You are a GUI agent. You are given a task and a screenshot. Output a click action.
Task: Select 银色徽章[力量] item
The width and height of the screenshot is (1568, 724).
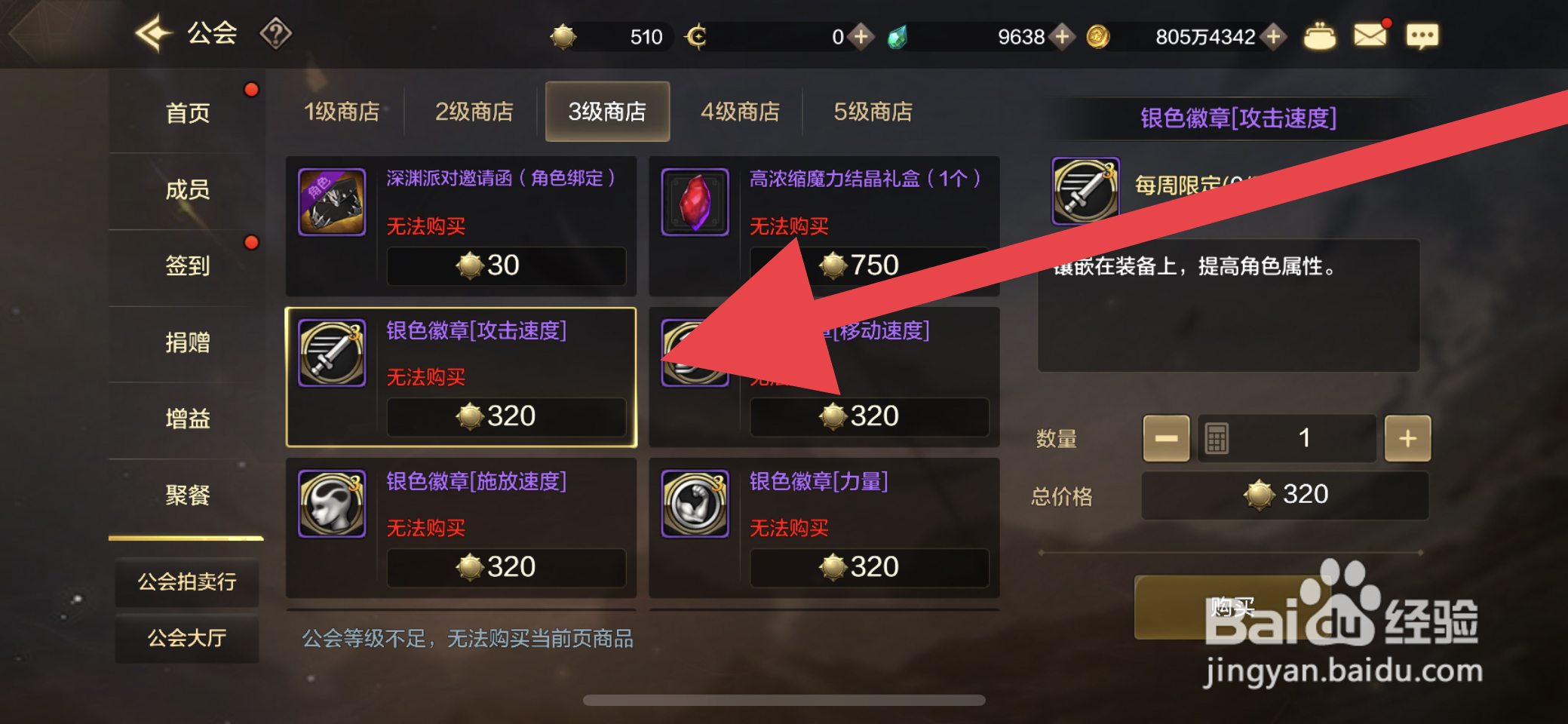click(x=824, y=528)
